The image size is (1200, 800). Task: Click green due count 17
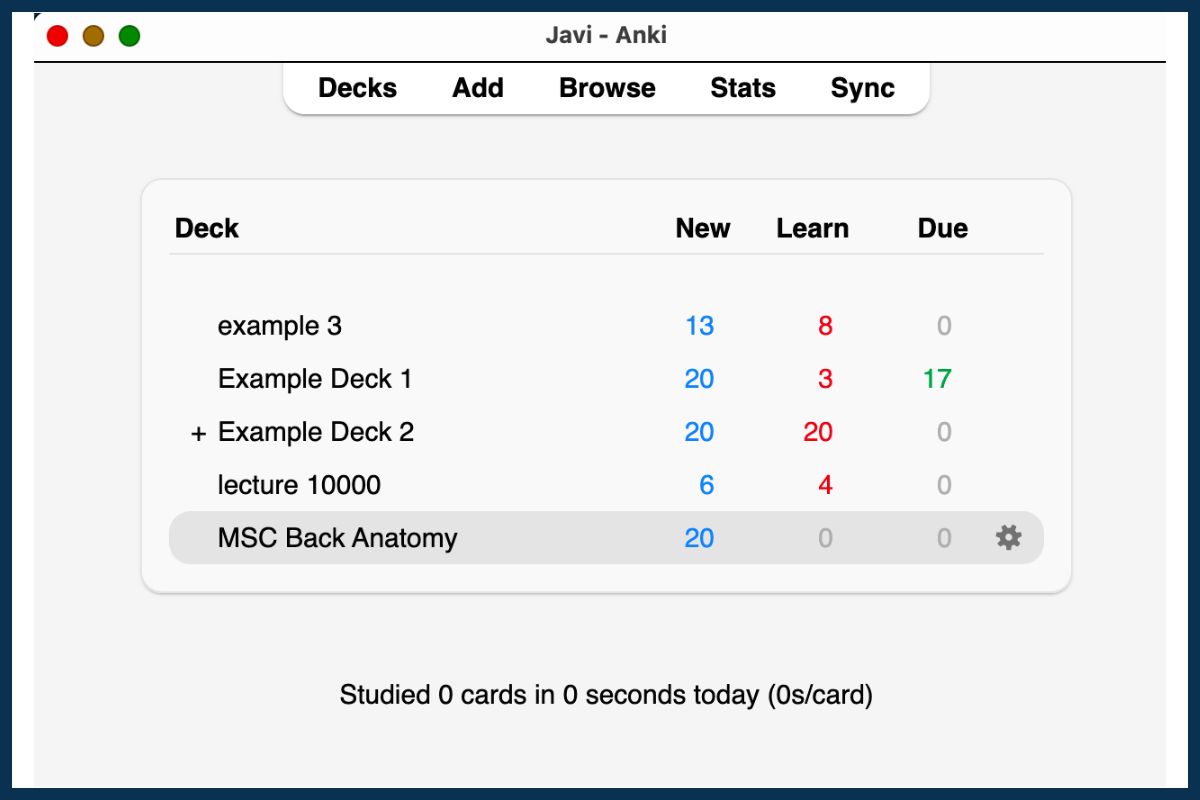pos(937,379)
